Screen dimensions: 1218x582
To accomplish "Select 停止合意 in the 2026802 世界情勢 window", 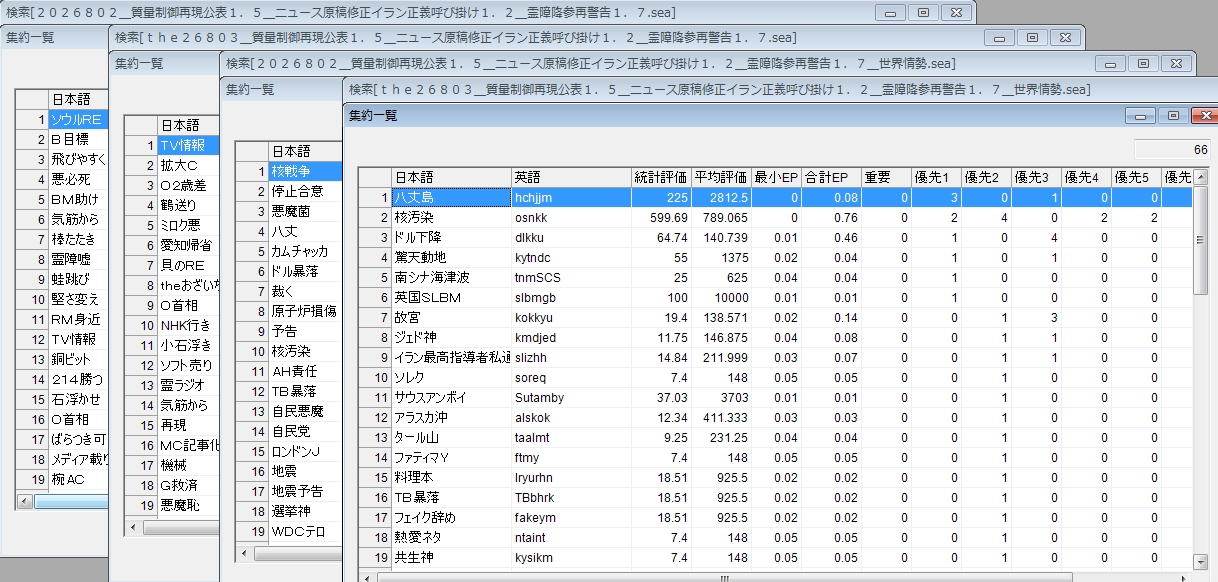I will click(304, 191).
